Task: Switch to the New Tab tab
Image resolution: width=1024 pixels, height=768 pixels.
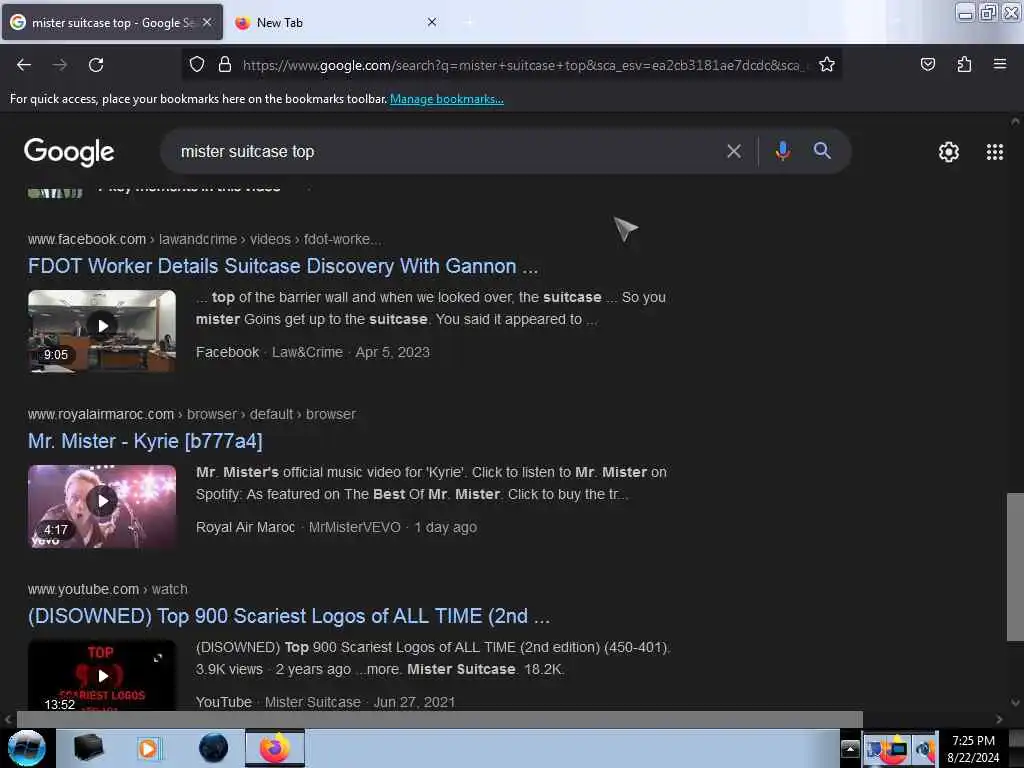Action: tap(334, 23)
